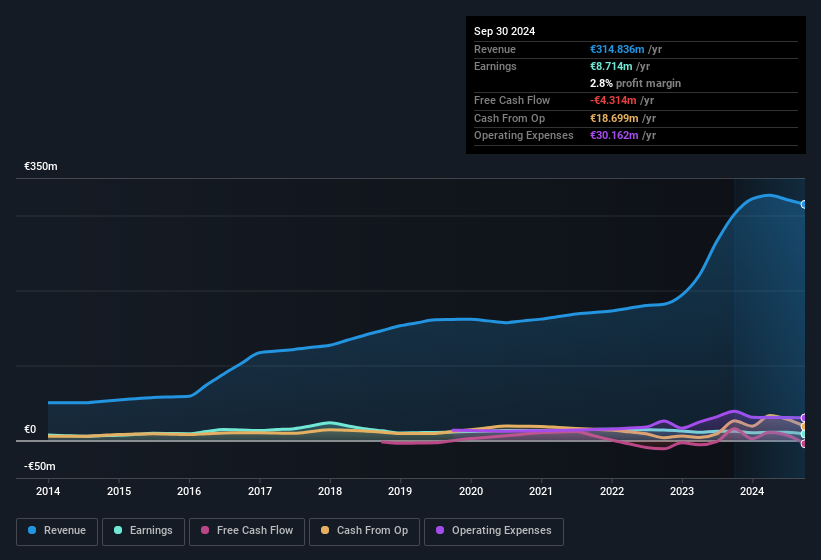Click the 2016 x-axis year label
Viewport: 821px width, 560px height.
pyautogui.click(x=189, y=491)
